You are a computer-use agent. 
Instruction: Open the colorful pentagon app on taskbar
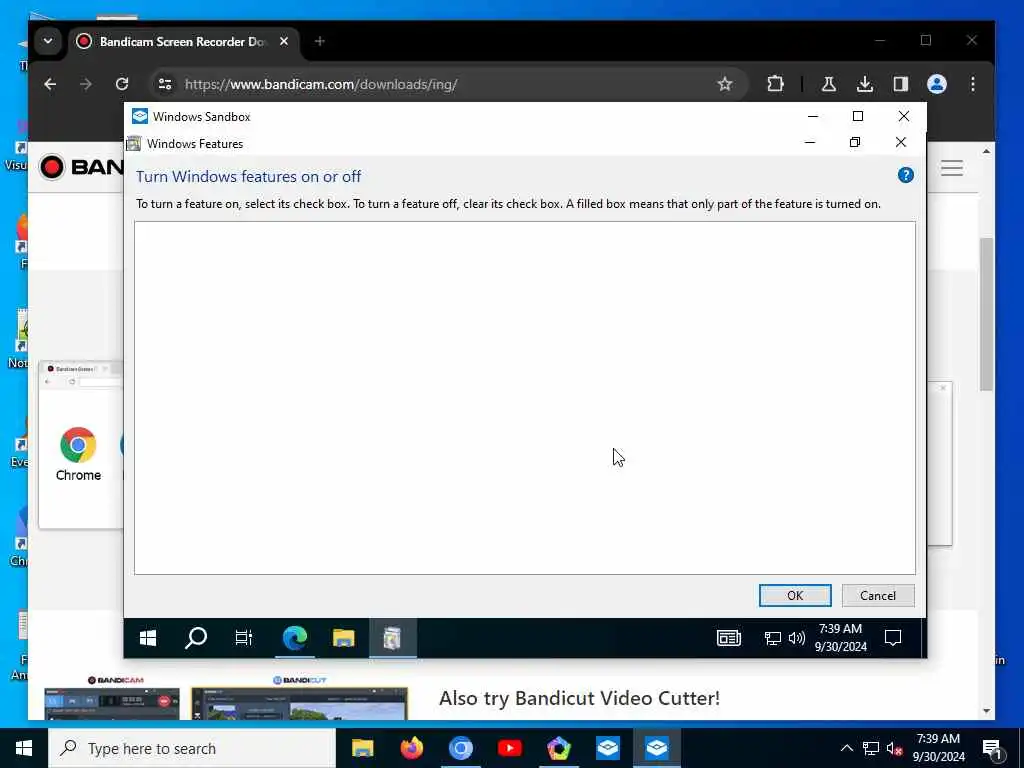[x=558, y=748]
